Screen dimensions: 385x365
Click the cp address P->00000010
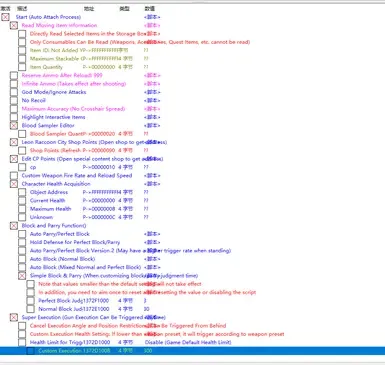99,167
